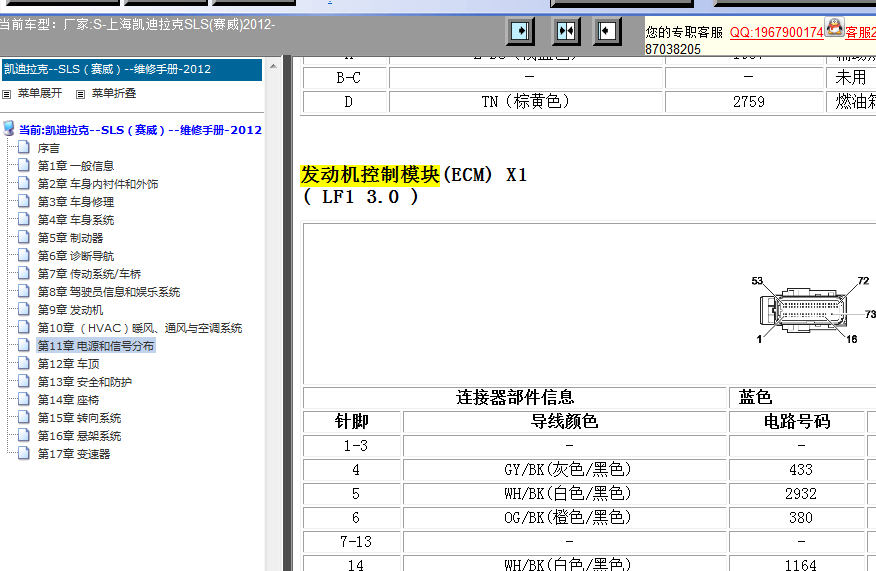Image resolution: width=876 pixels, height=571 pixels.
Task: Click the page icon beside 第2章 车身内衬件和外饰
Action: (23, 183)
